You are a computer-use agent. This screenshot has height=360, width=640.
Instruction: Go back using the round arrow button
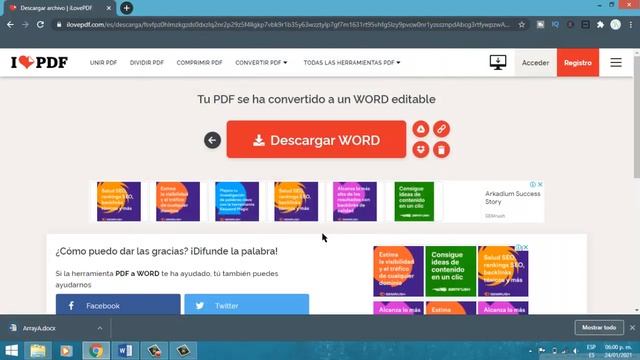[212, 140]
